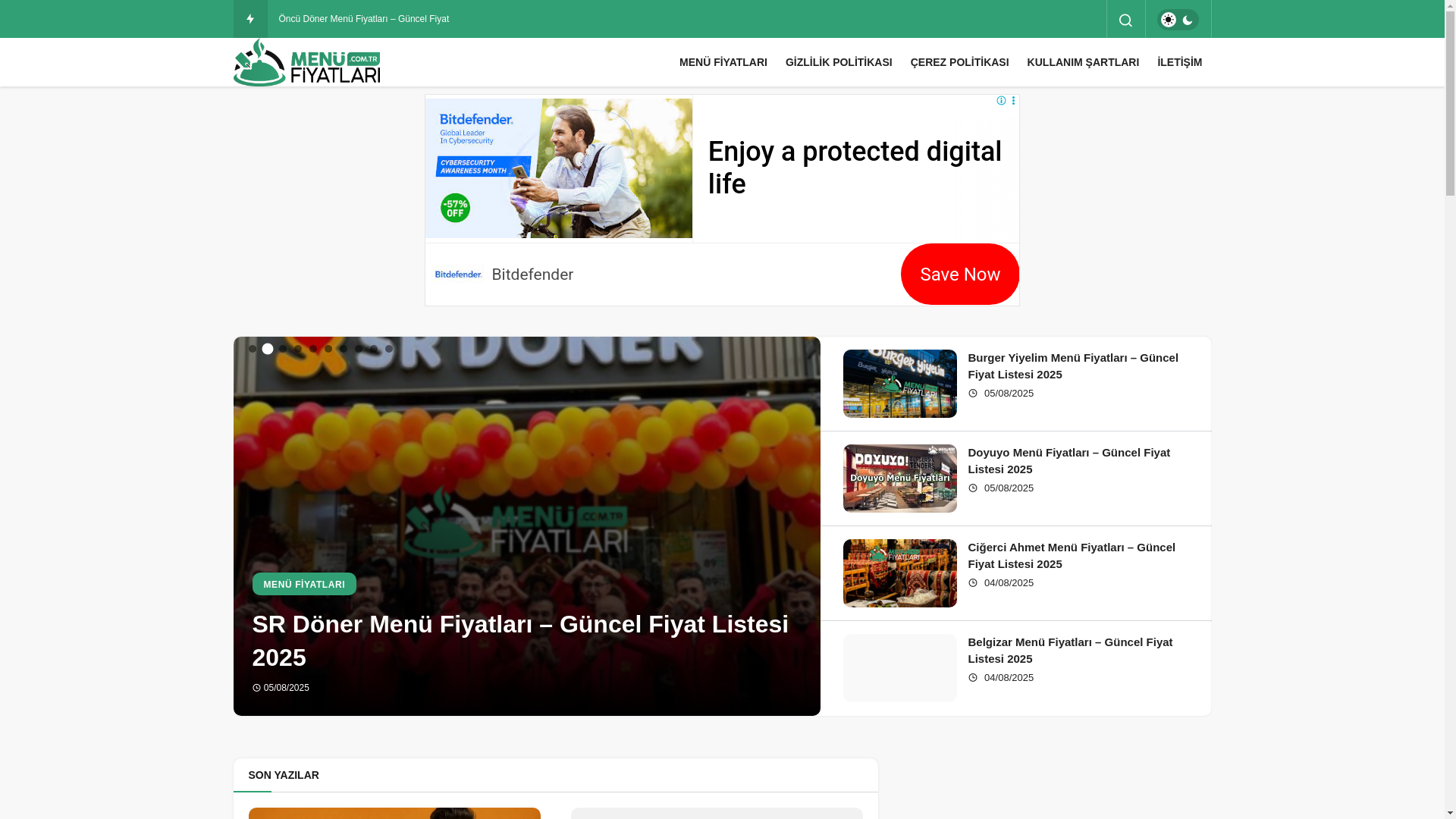This screenshot has width=1456, height=819.
Task: Open the GİZLİLİK POLİTİKASI menu item
Action: [839, 62]
